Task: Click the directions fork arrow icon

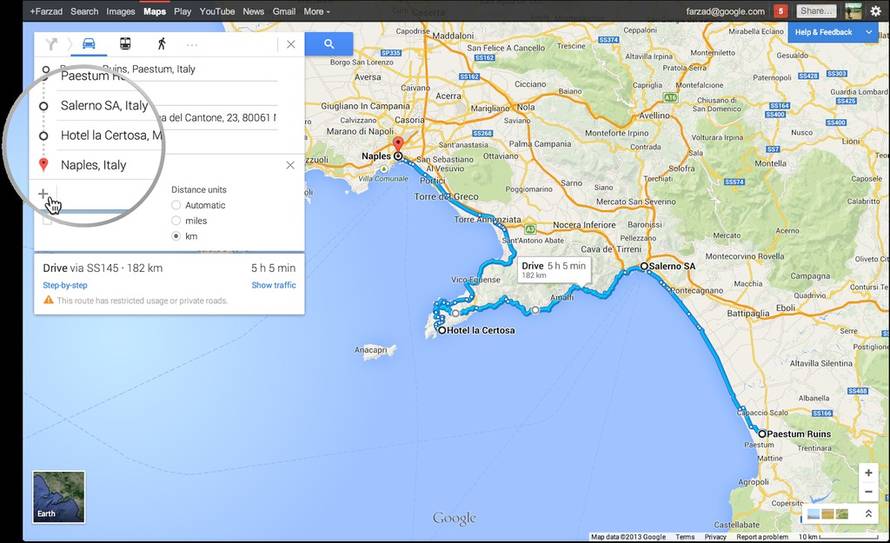Action: [52, 44]
